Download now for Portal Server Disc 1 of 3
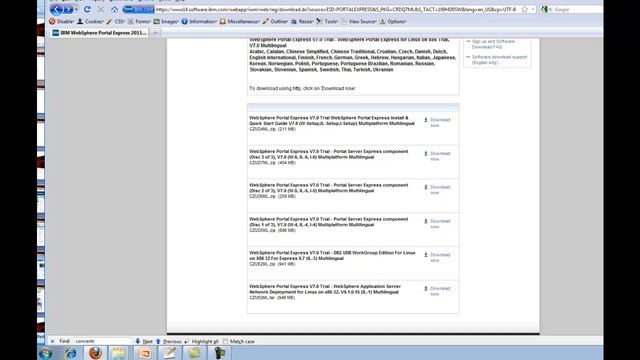Screen dimensions: 640x360 coord(437,224)
